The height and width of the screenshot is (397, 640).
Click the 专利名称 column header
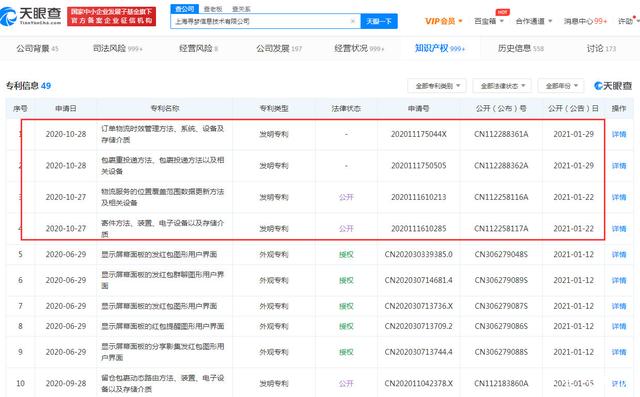164,109
